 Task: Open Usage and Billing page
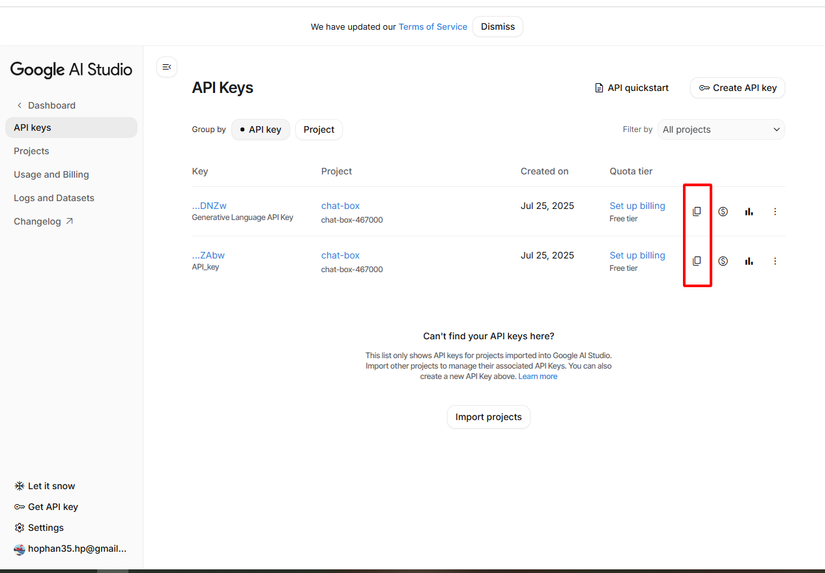click(x=51, y=175)
